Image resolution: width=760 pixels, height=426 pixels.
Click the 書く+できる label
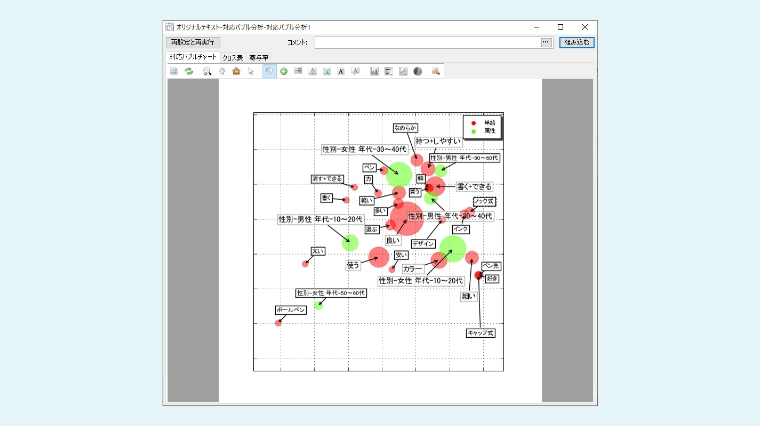click(x=474, y=187)
